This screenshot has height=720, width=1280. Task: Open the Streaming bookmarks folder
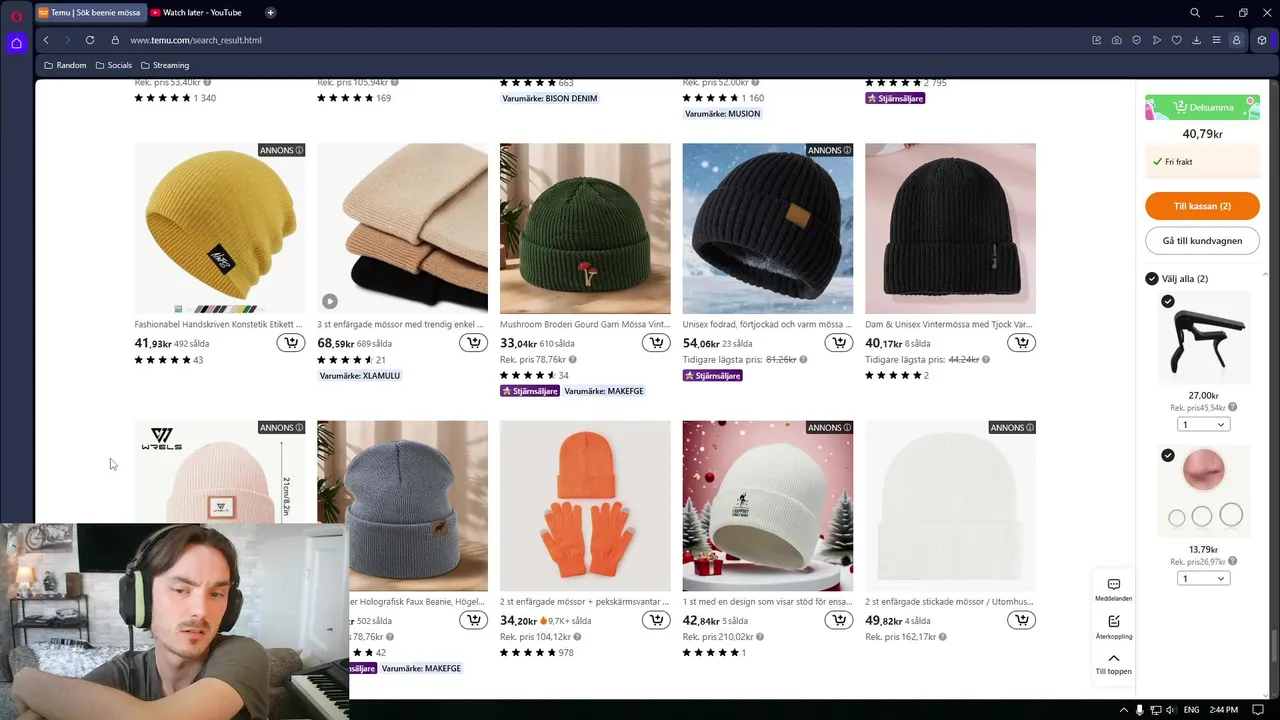point(165,65)
